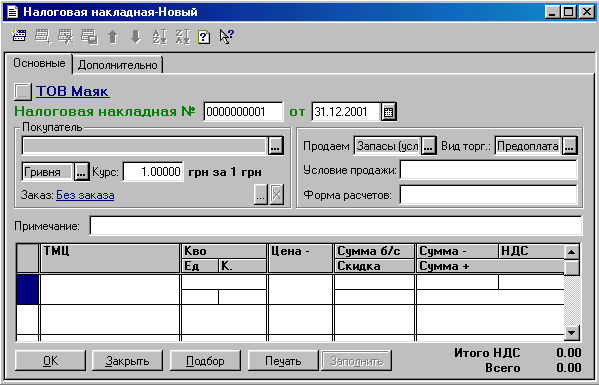Click the Сумма + column header
The height and width of the screenshot is (385, 599).
coord(490,266)
